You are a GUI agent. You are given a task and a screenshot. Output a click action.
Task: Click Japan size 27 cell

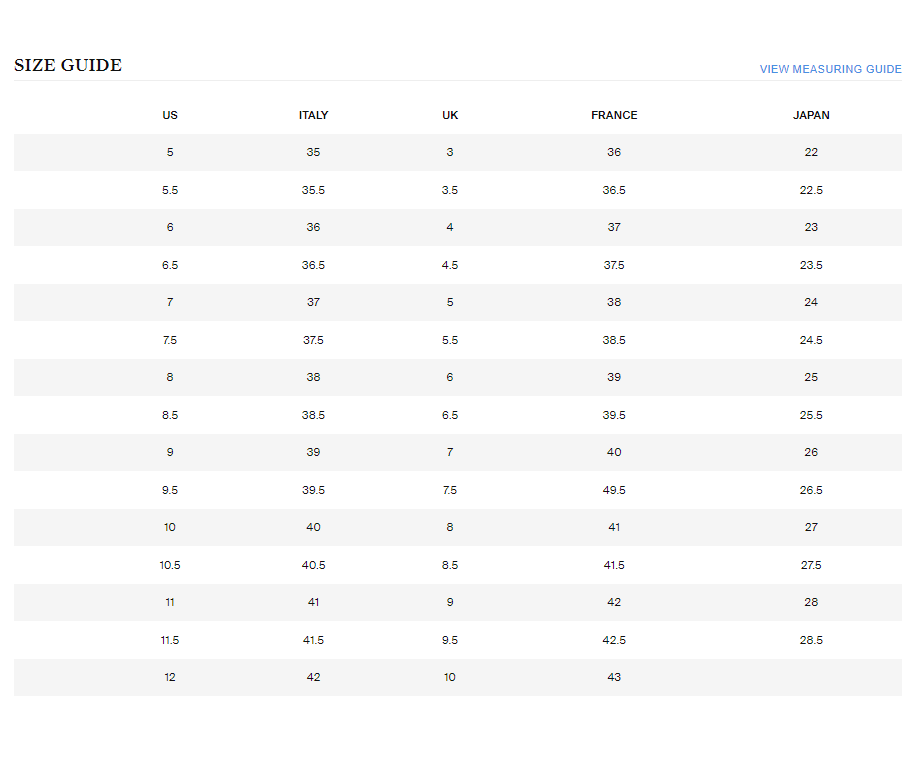811,527
